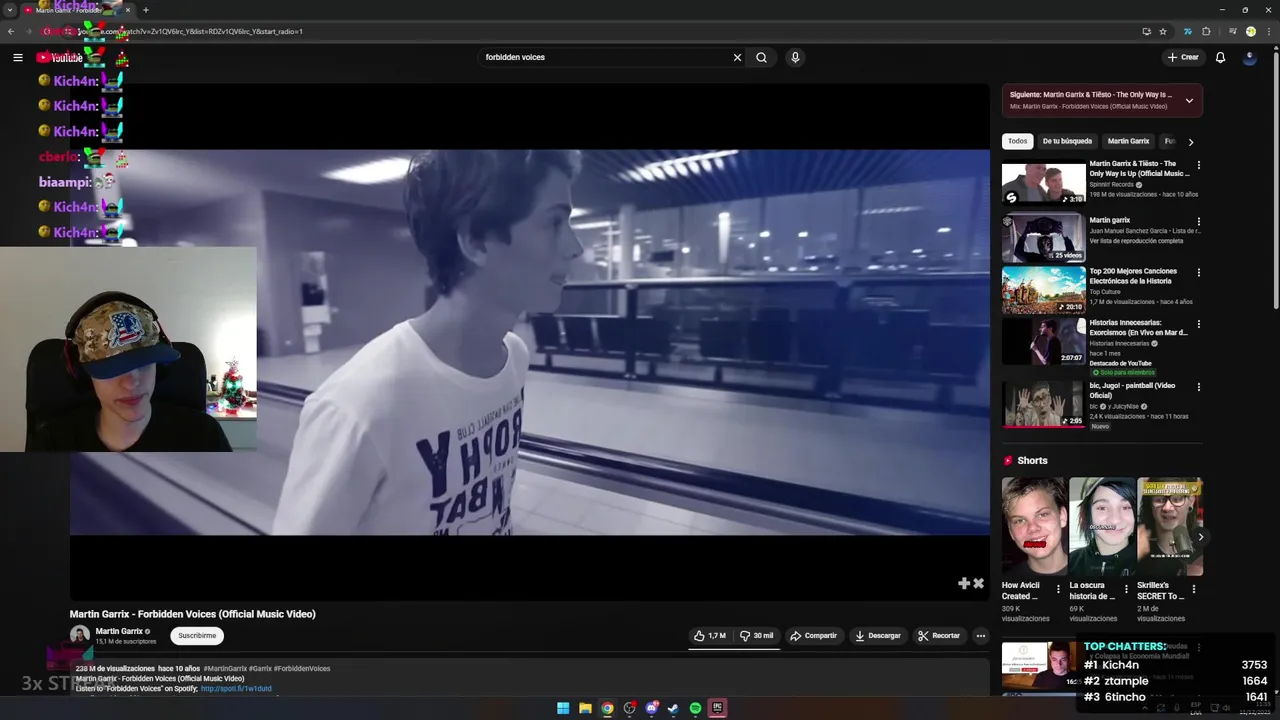This screenshot has width=1280, height=720.
Task: Select the 'Martin Garrix' filter chip
Action: point(1128,141)
